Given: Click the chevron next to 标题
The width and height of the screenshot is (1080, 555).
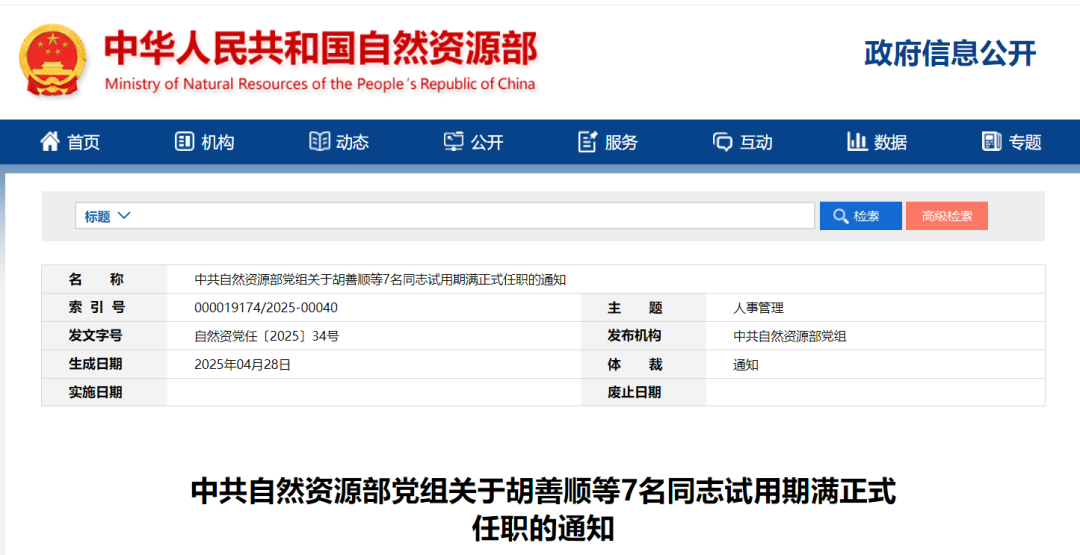Looking at the screenshot, I should (124, 216).
